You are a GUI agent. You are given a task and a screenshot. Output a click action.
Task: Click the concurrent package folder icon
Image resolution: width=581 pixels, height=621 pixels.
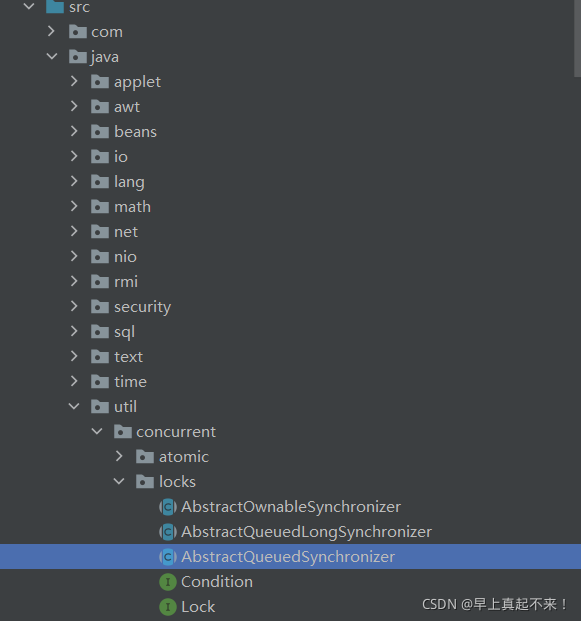tap(123, 432)
